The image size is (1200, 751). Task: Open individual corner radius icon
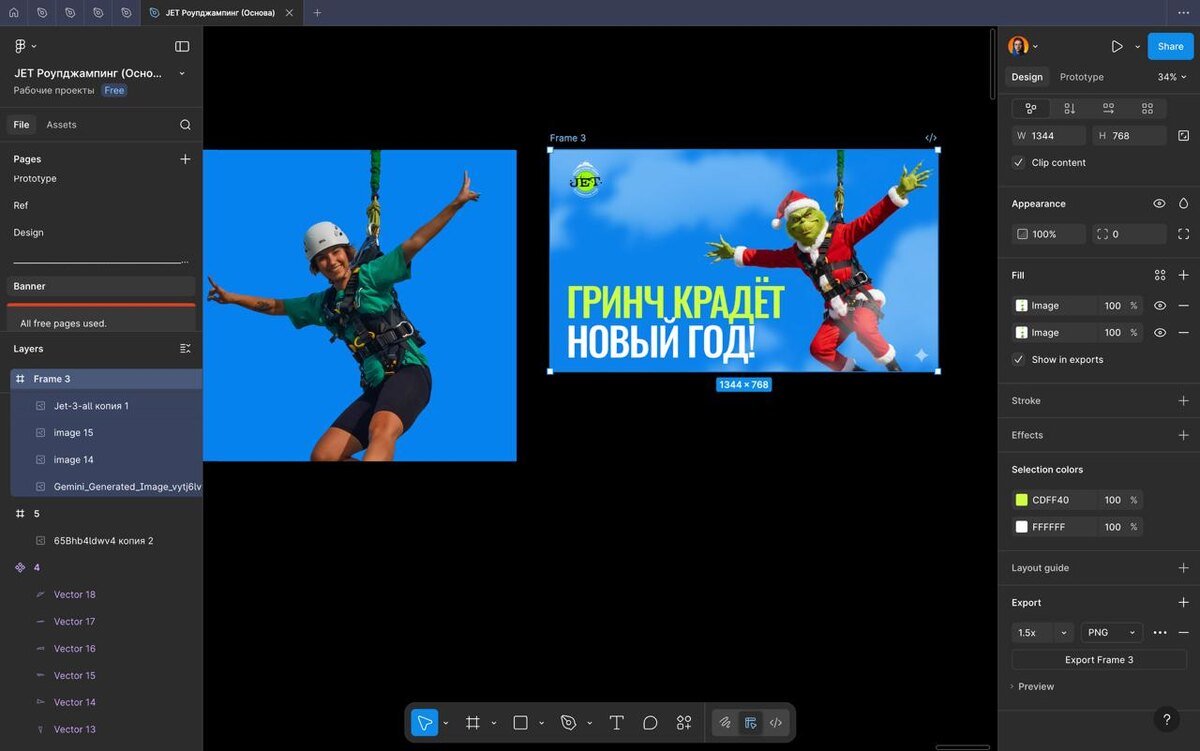click(1184, 234)
